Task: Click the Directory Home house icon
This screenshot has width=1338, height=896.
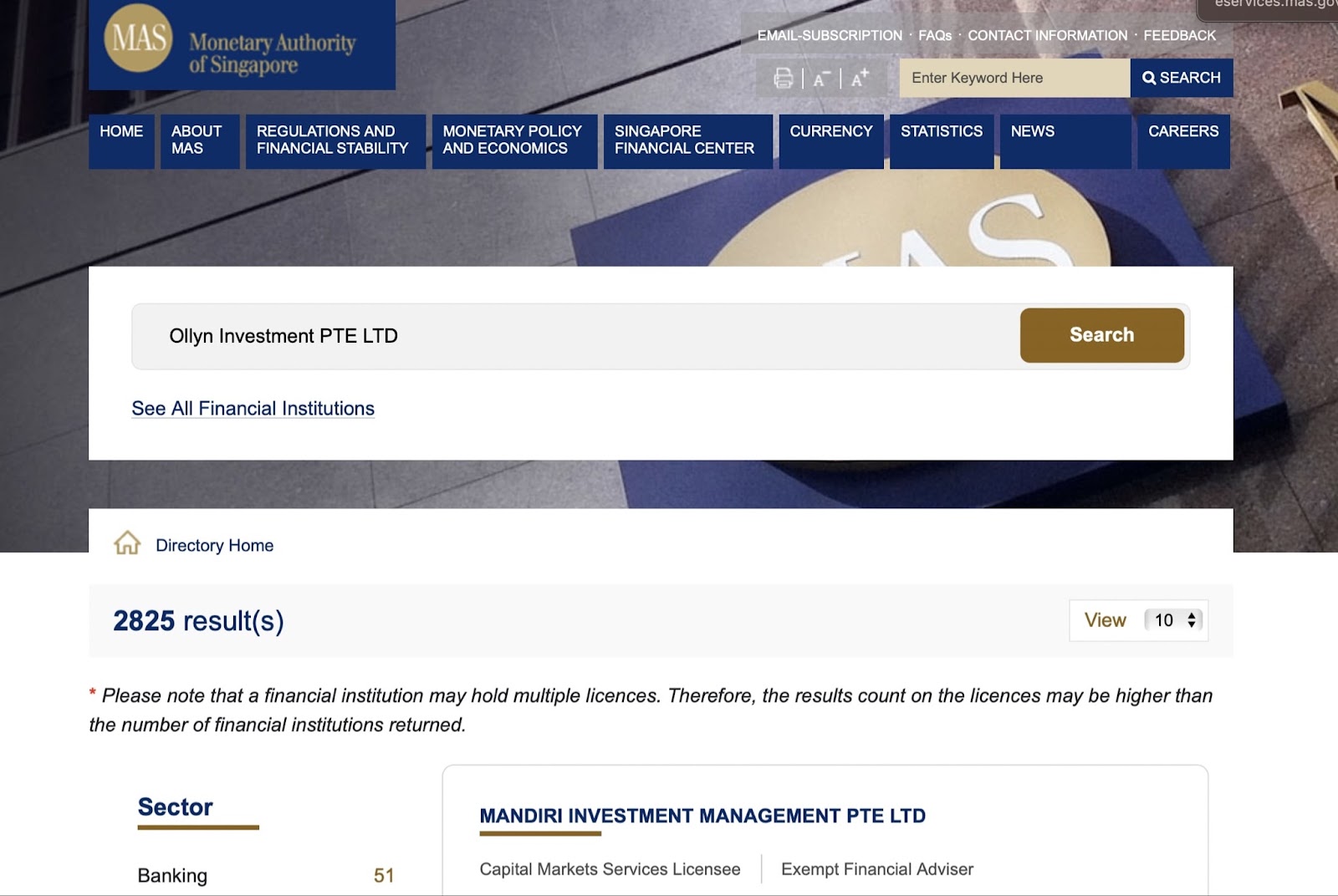Action: (127, 543)
